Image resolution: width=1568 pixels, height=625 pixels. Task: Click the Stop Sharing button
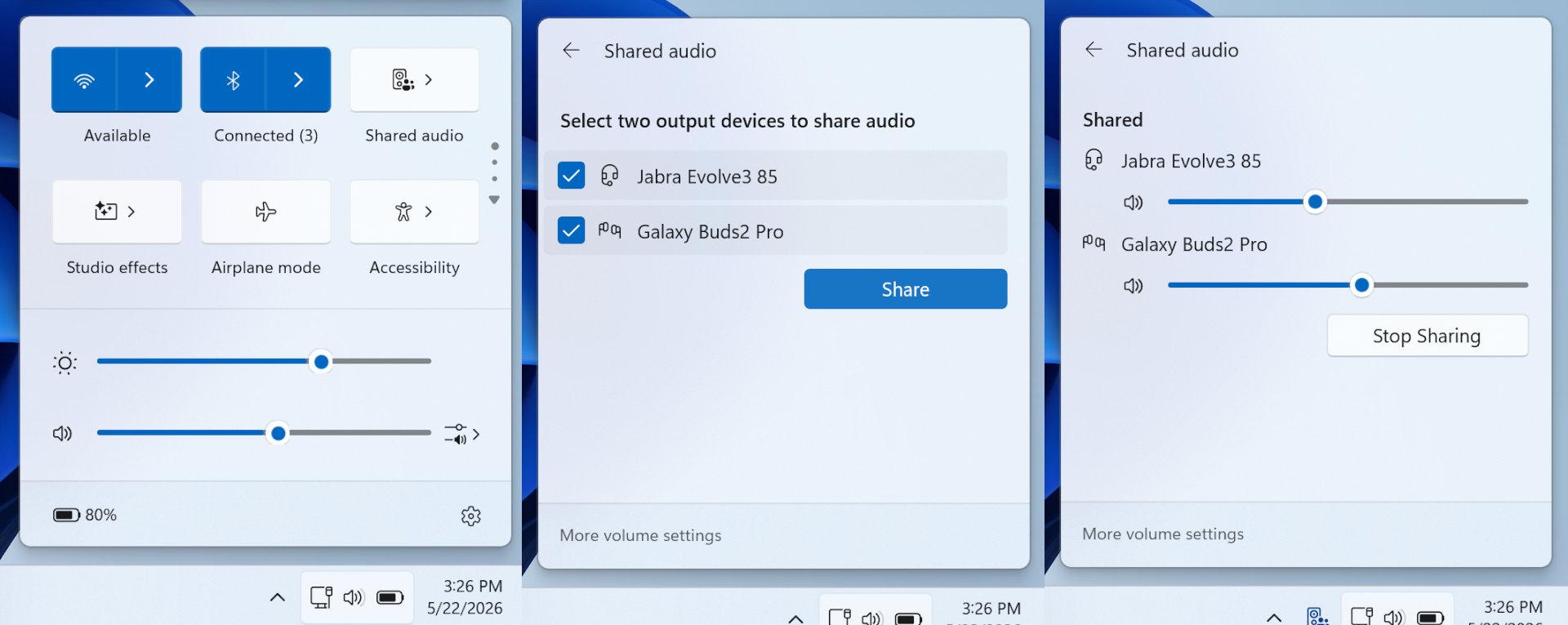[1427, 336]
